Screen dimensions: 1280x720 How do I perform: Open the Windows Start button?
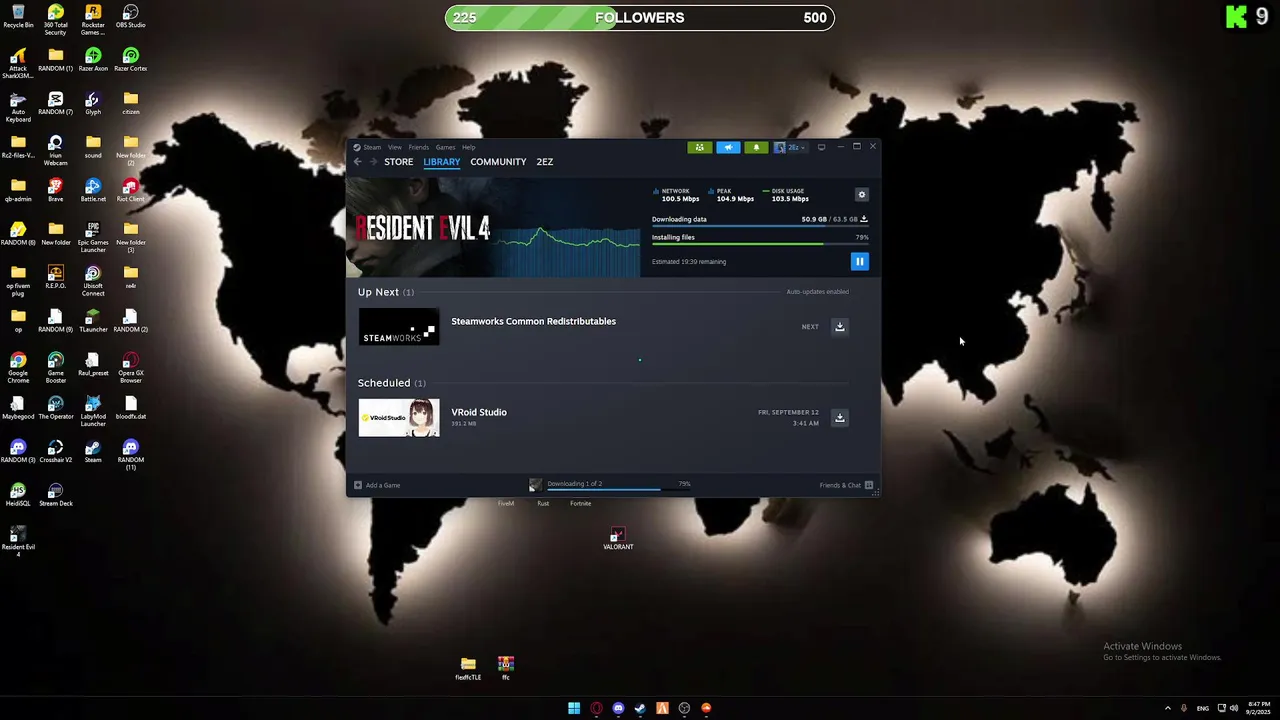click(x=574, y=708)
